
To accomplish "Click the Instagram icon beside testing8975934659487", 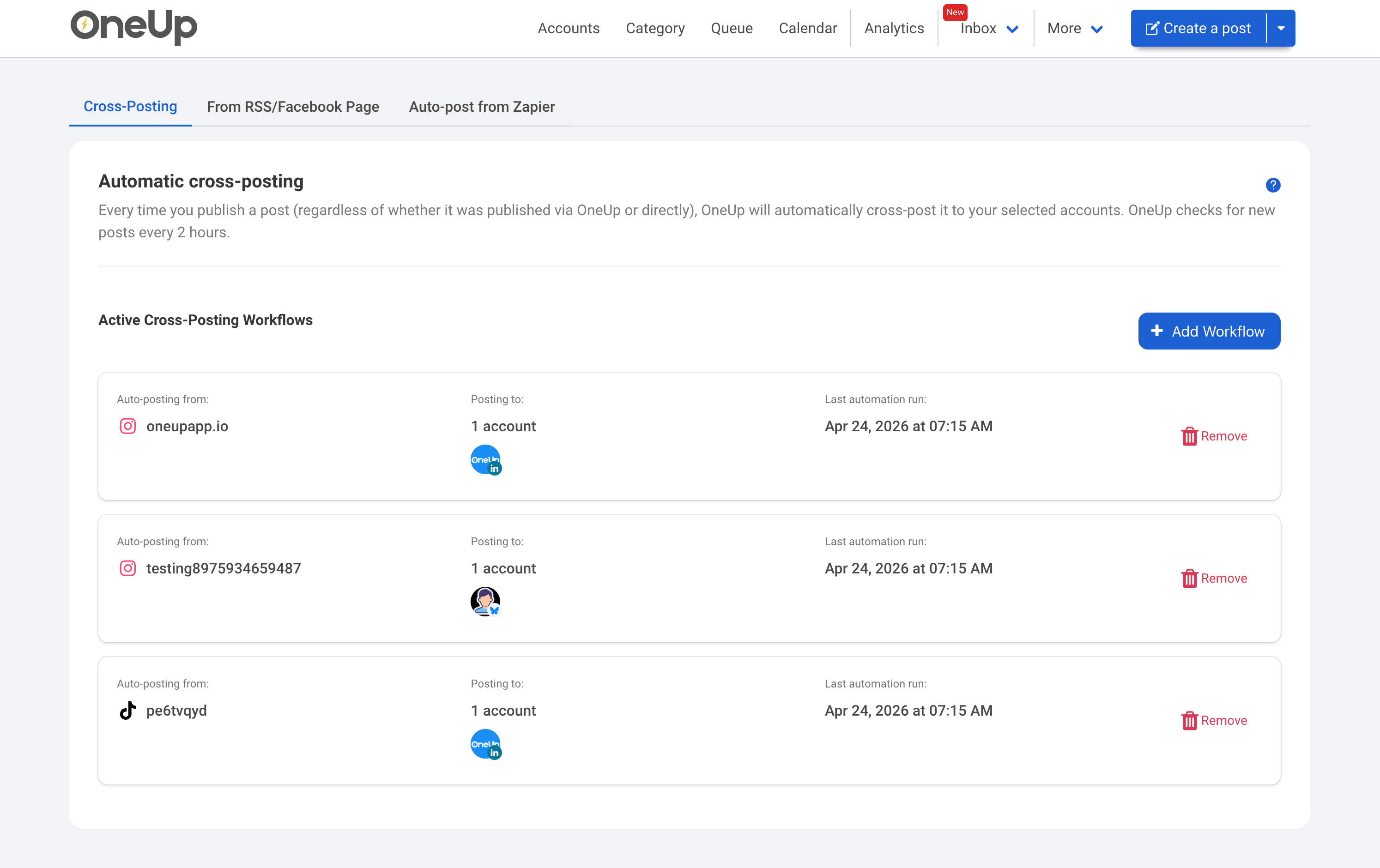I will pos(128,568).
